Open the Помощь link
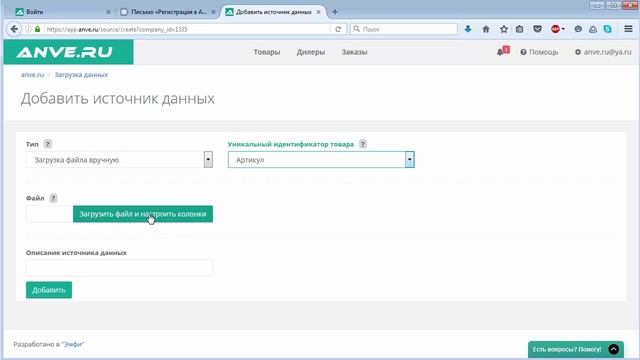 [x=539, y=52]
